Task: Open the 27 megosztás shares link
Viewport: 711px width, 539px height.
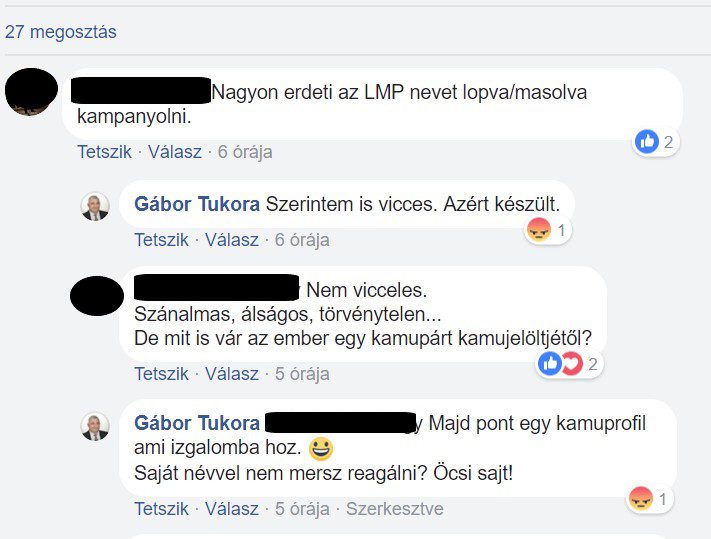Action: pos(61,32)
